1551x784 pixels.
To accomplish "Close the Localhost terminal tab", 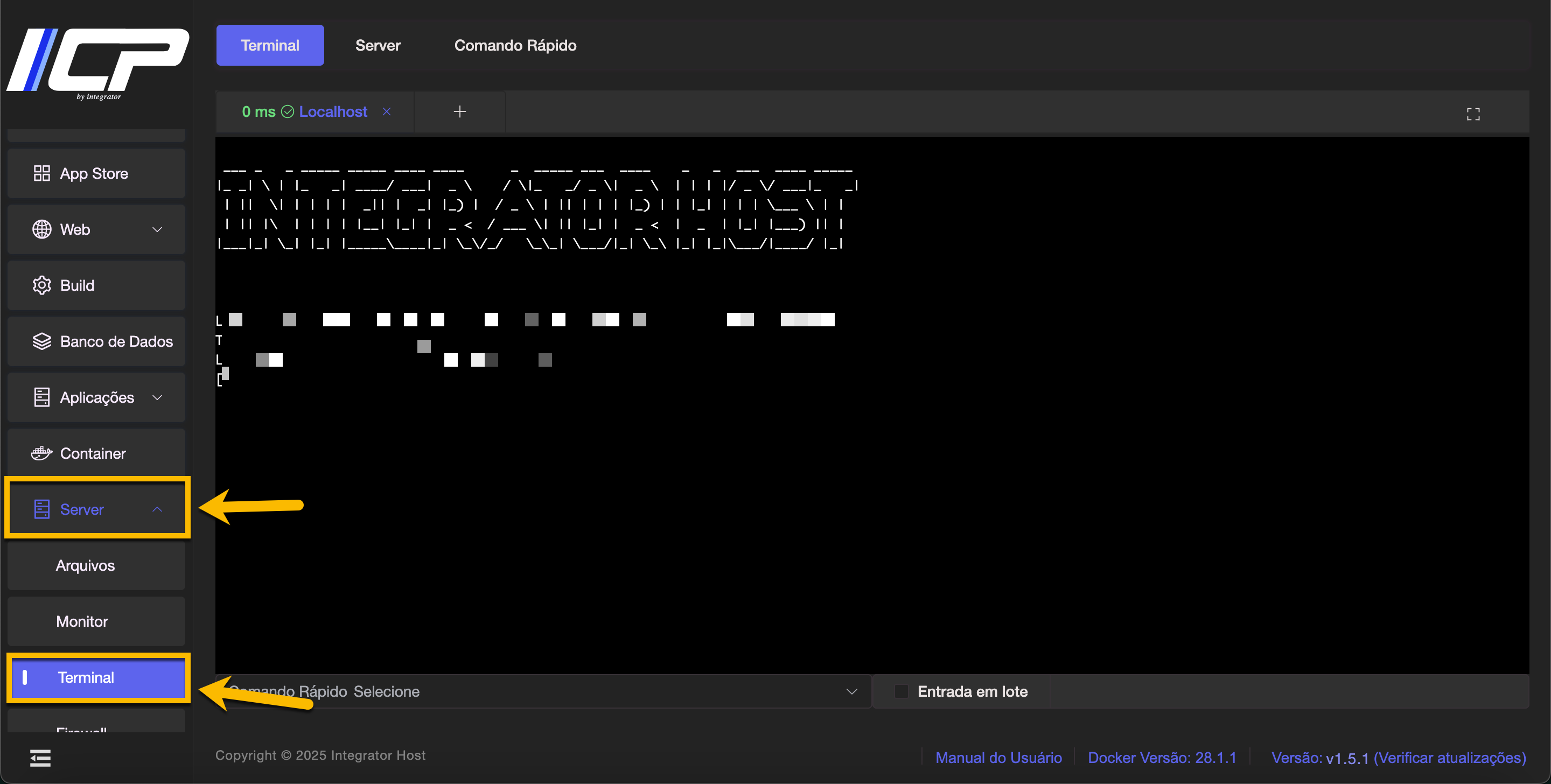I will 387,111.
